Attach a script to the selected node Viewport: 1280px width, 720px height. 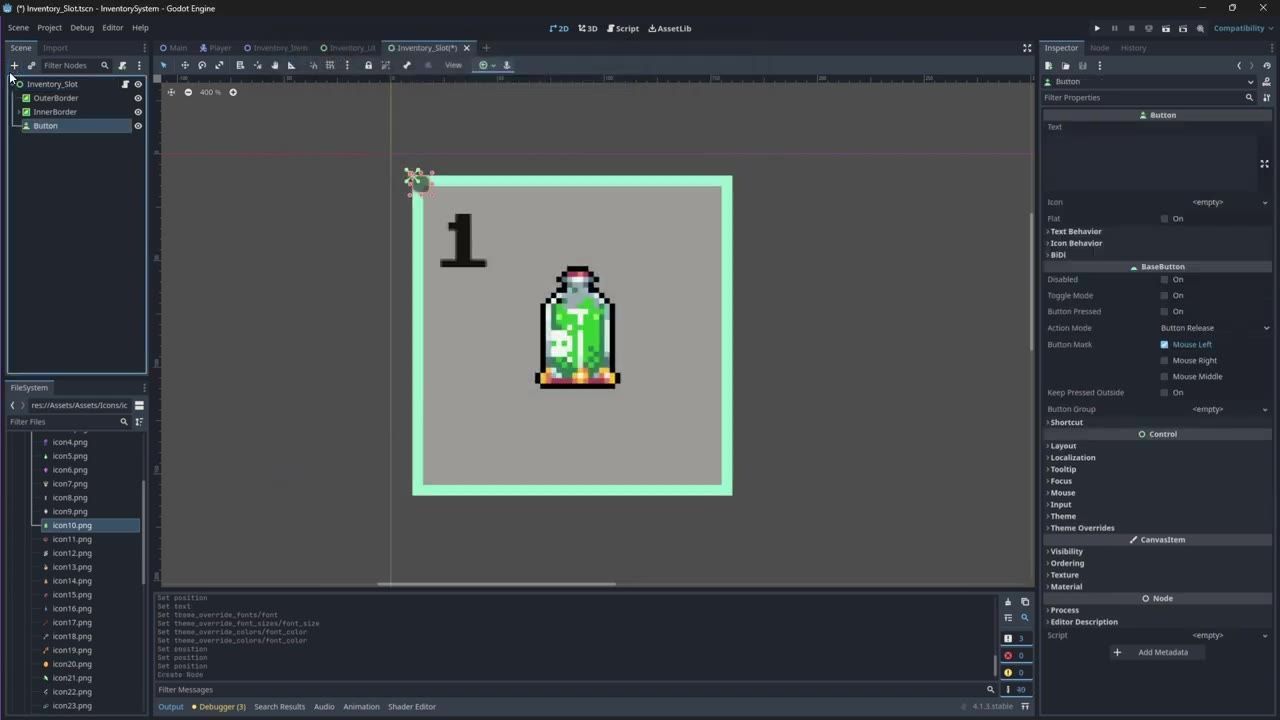[122, 65]
